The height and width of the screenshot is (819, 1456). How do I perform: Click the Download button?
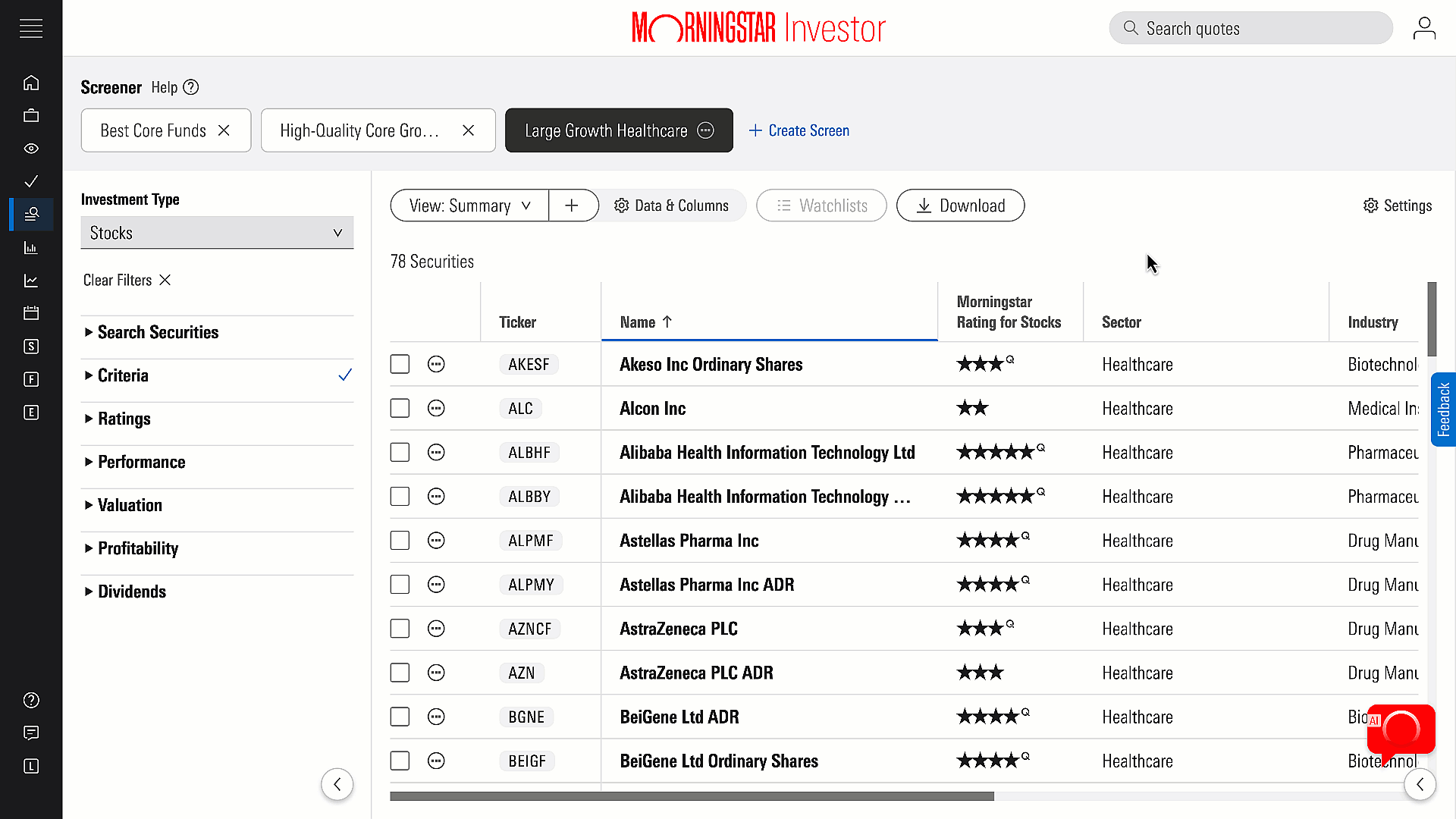point(960,206)
